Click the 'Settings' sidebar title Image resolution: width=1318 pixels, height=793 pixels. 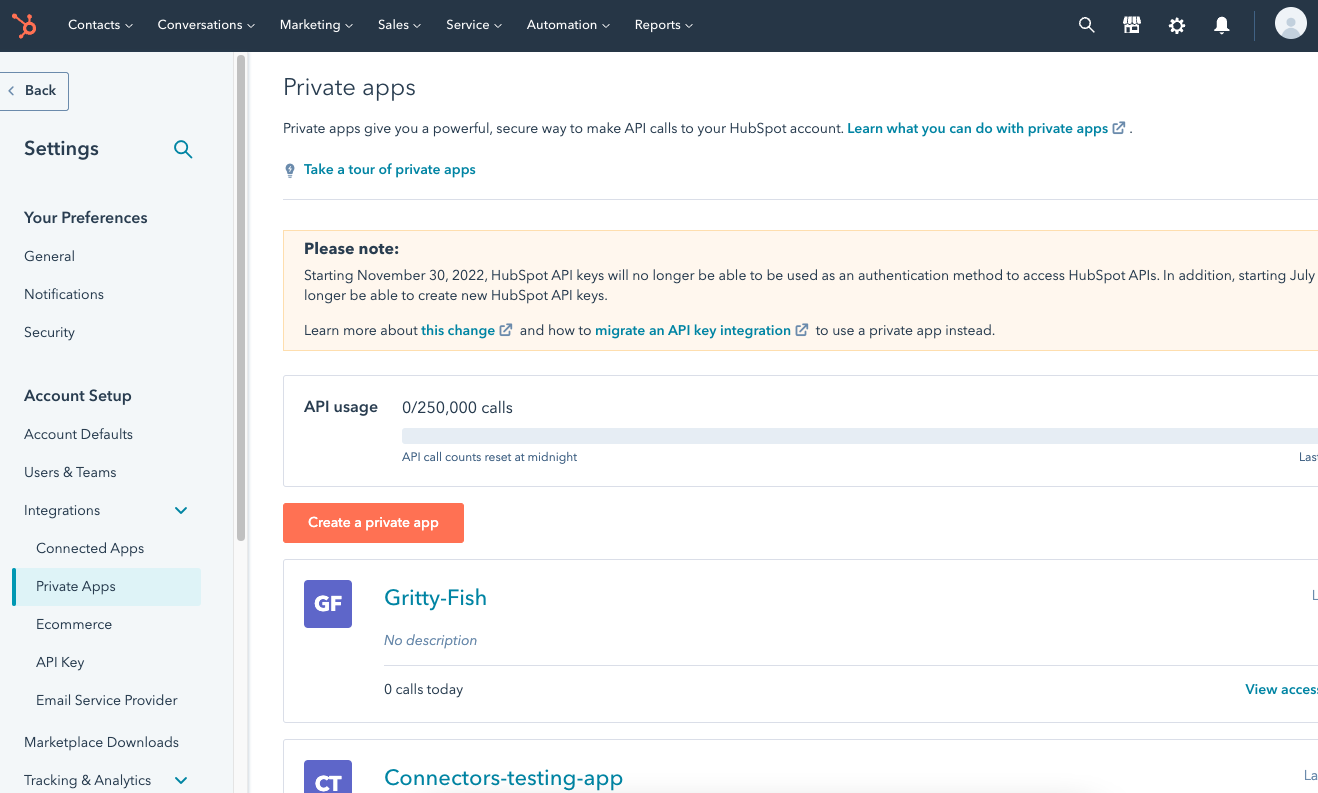point(61,148)
